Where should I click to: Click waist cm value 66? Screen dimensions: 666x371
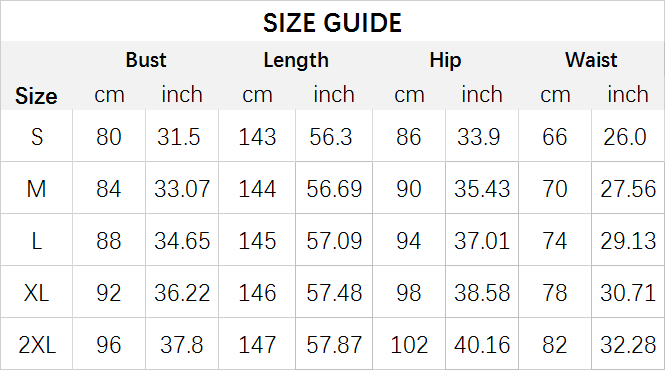[554, 137]
